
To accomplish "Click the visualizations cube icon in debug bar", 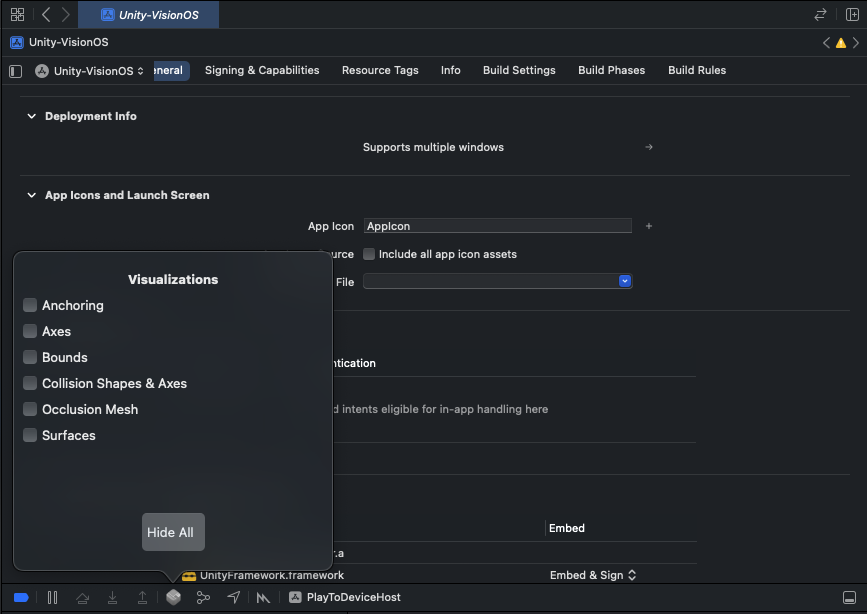I will tap(173, 597).
